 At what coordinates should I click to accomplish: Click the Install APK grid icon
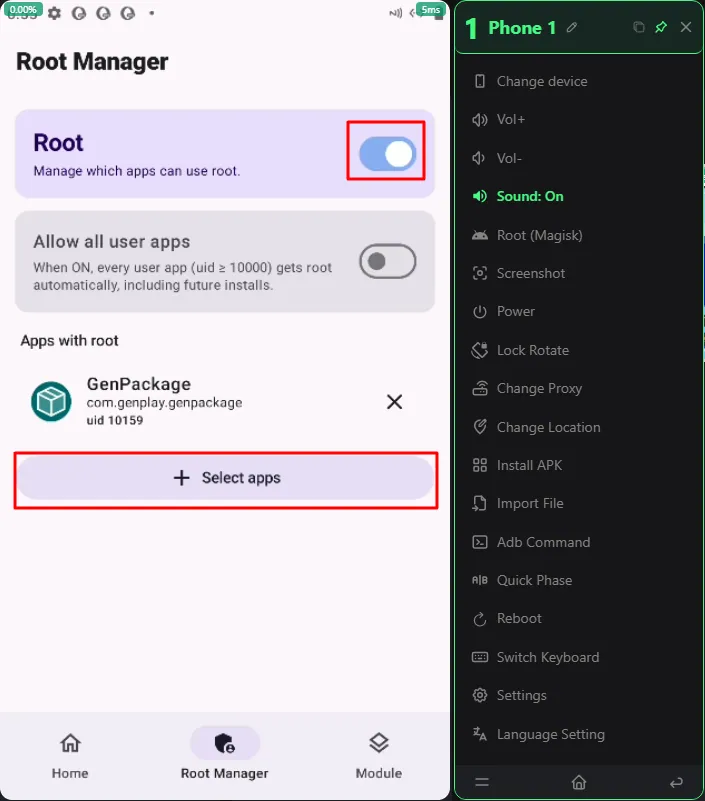click(x=480, y=465)
